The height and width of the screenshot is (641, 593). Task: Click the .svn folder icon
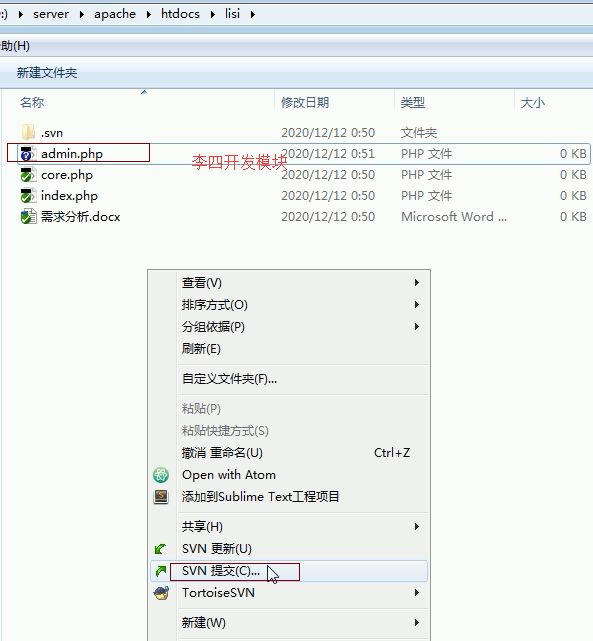click(x=28, y=132)
